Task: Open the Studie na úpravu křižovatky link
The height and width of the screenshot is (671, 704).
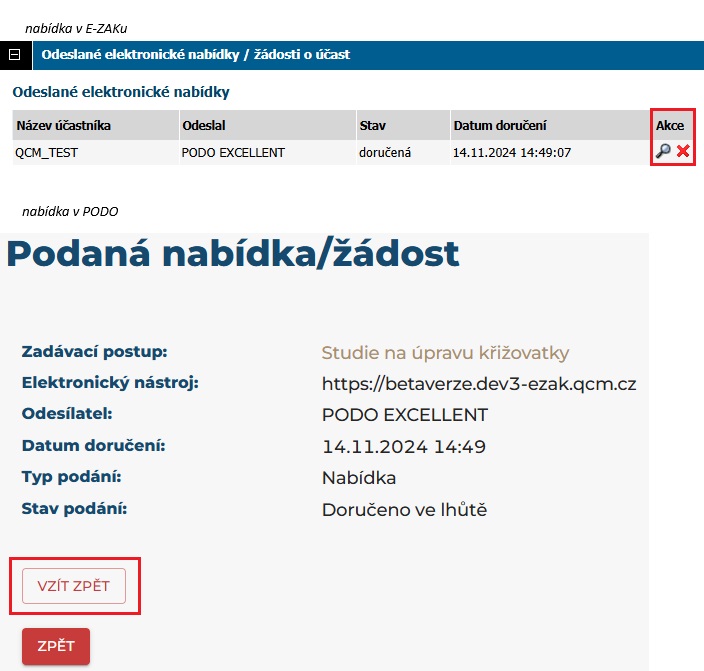Action: (445, 353)
